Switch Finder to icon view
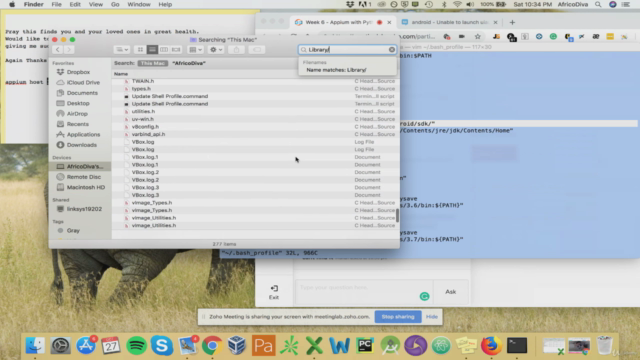 coord(140,49)
